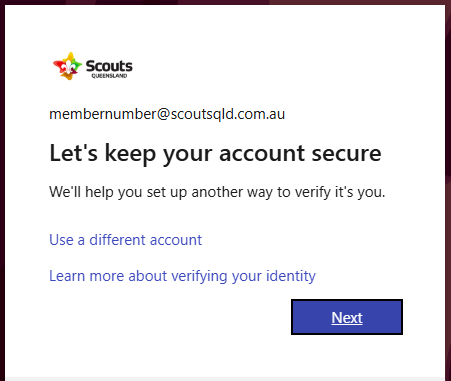Click the word different in the account link

click(x=117, y=240)
